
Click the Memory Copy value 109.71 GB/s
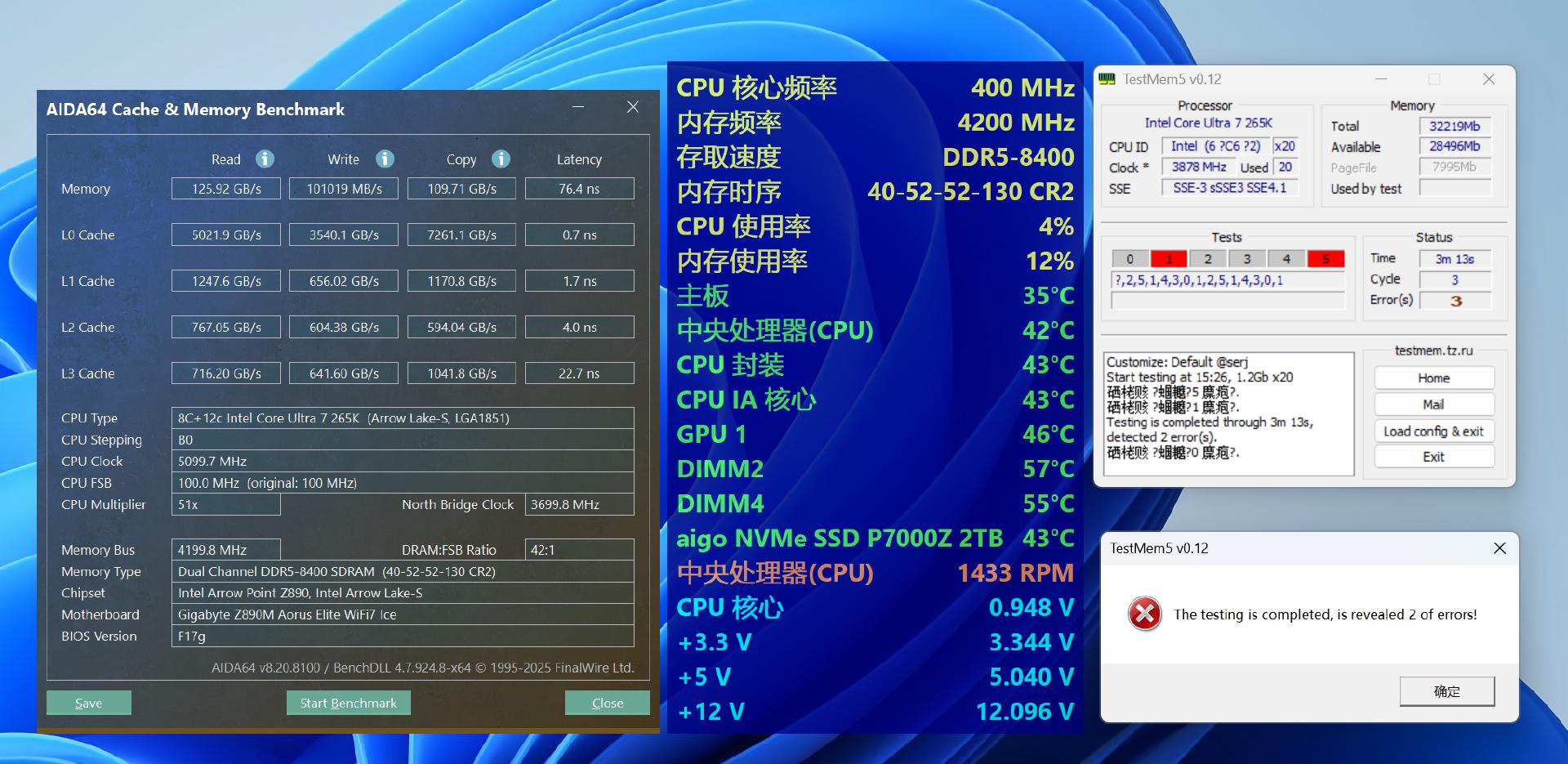point(461,189)
